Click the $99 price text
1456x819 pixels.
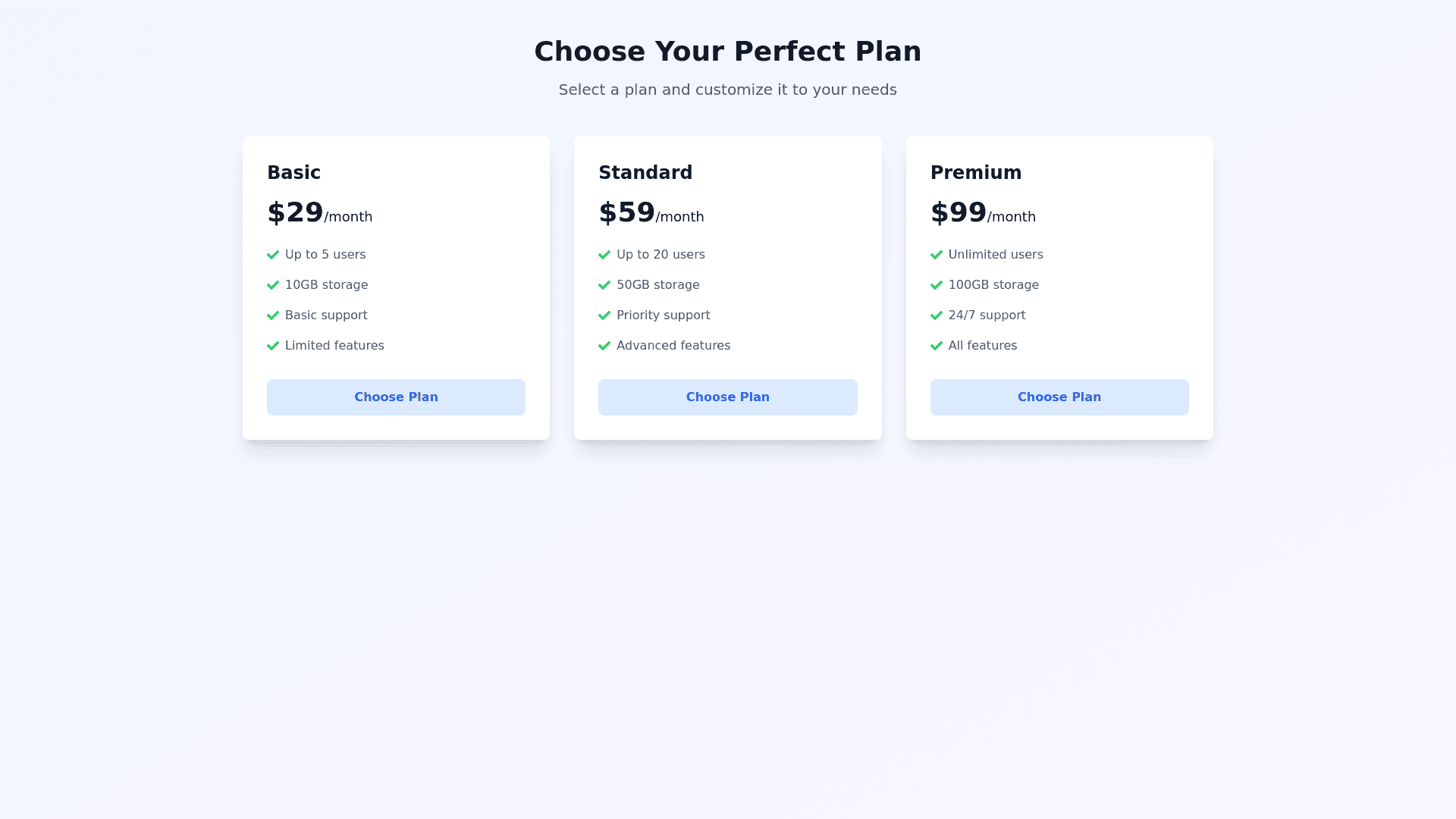point(959,213)
